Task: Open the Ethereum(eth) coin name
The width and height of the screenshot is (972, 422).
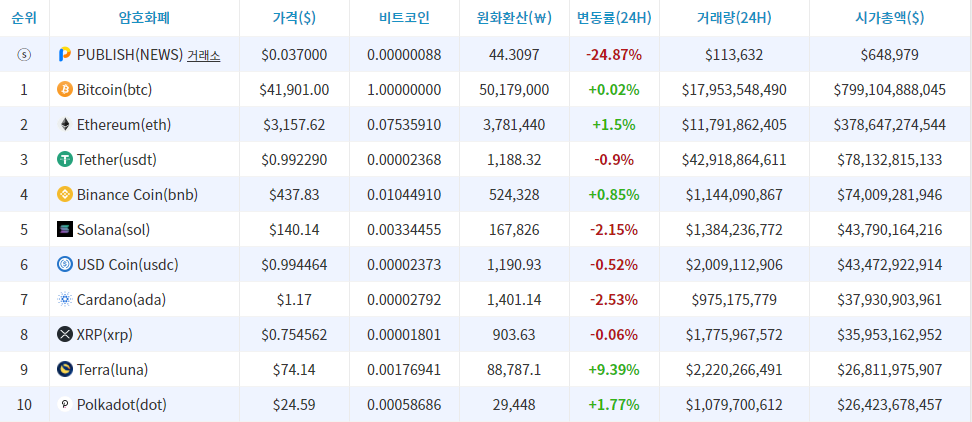Action: 123,125
